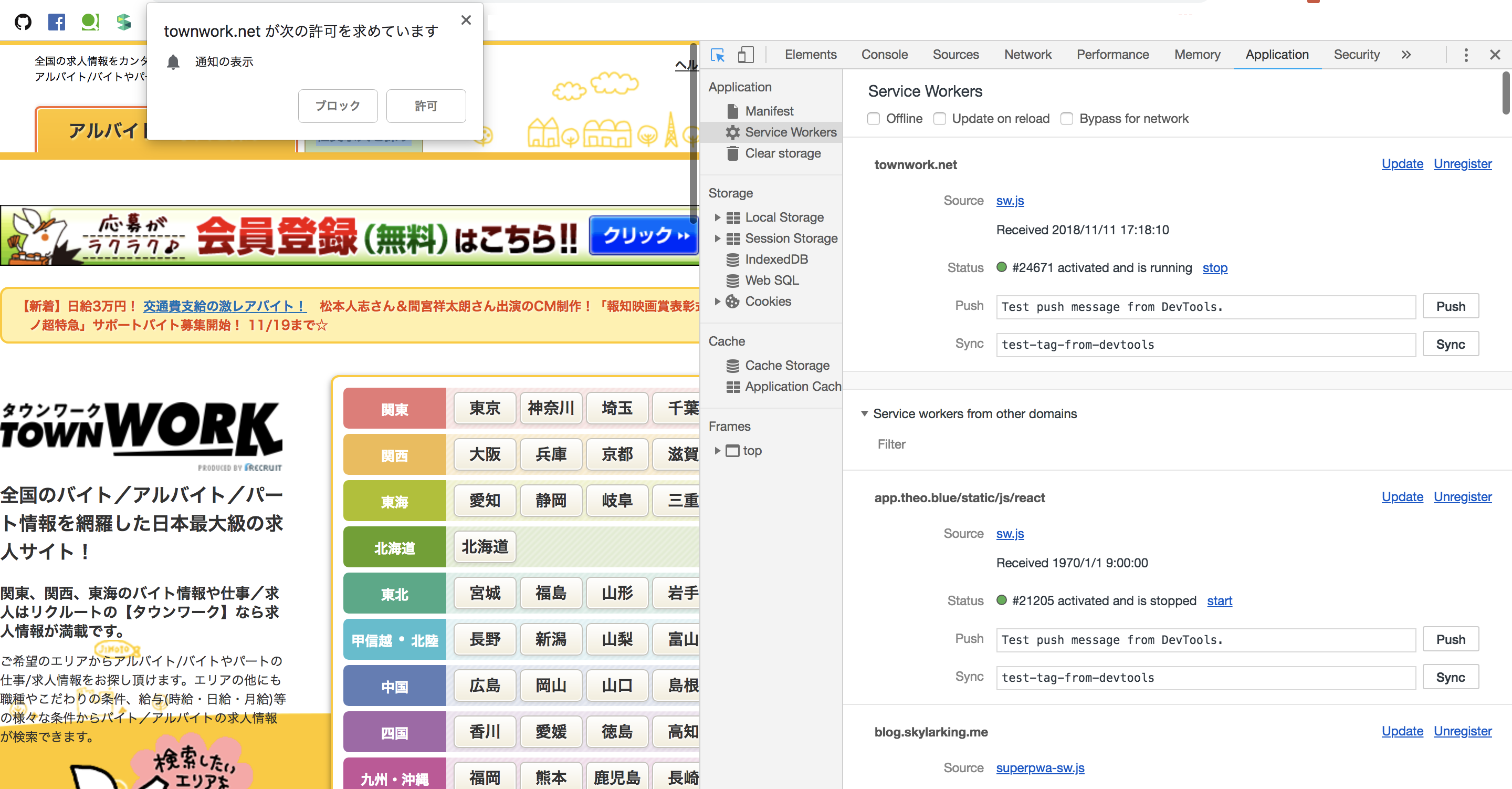Image resolution: width=1512 pixels, height=789 pixels.
Task: Switch to the Console tab
Action: (x=885, y=54)
